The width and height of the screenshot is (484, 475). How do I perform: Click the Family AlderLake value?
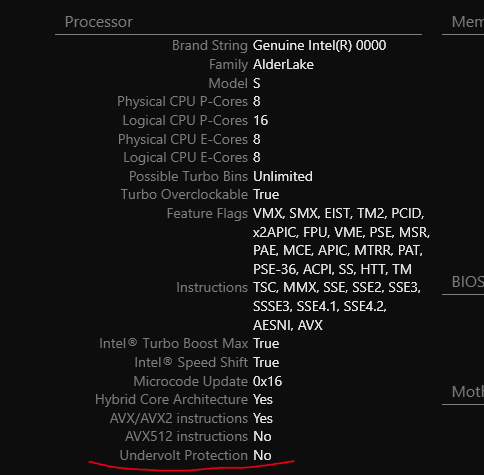(283, 64)
